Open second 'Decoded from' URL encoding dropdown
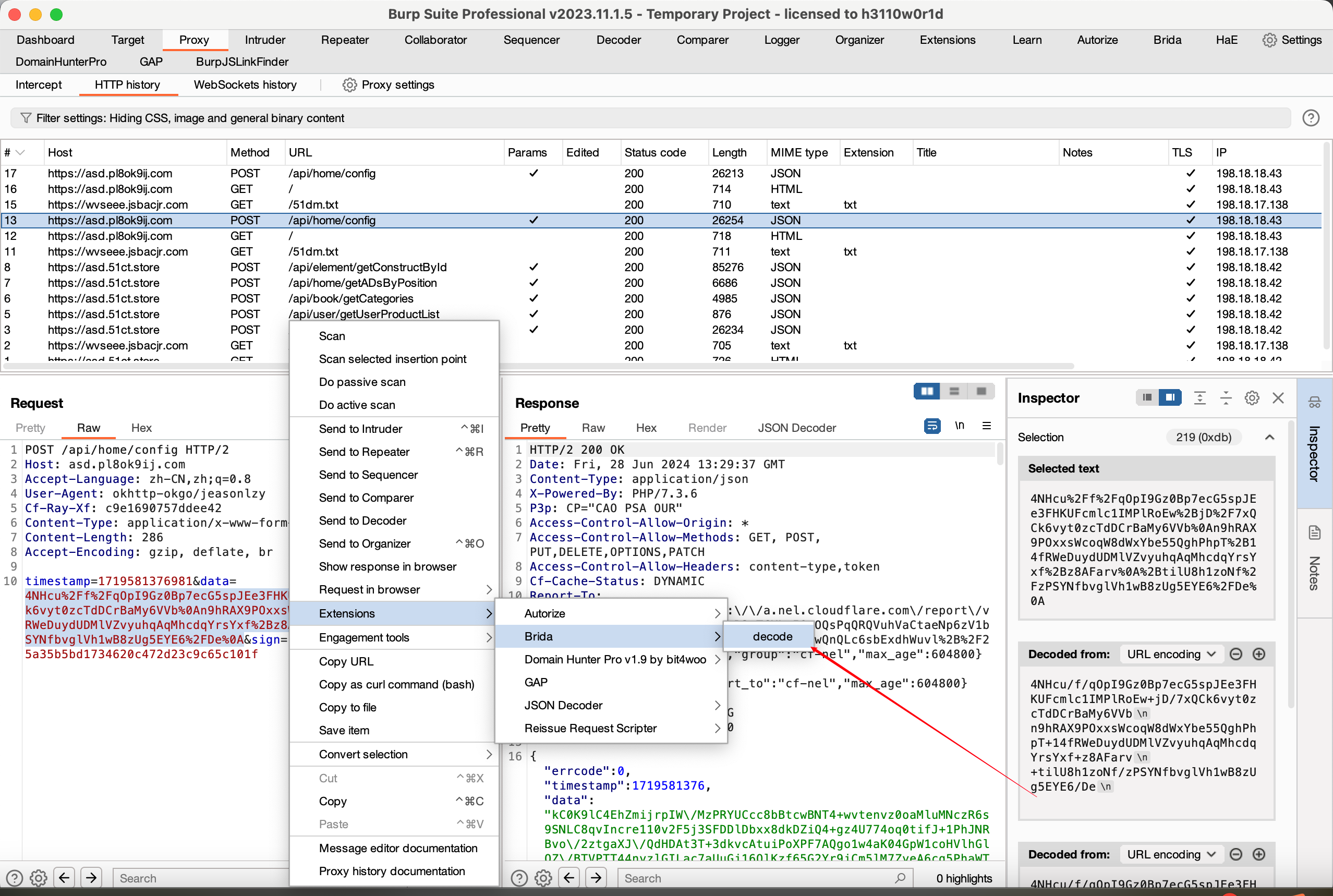The image size is (1333, 896). pos(1171,854)
